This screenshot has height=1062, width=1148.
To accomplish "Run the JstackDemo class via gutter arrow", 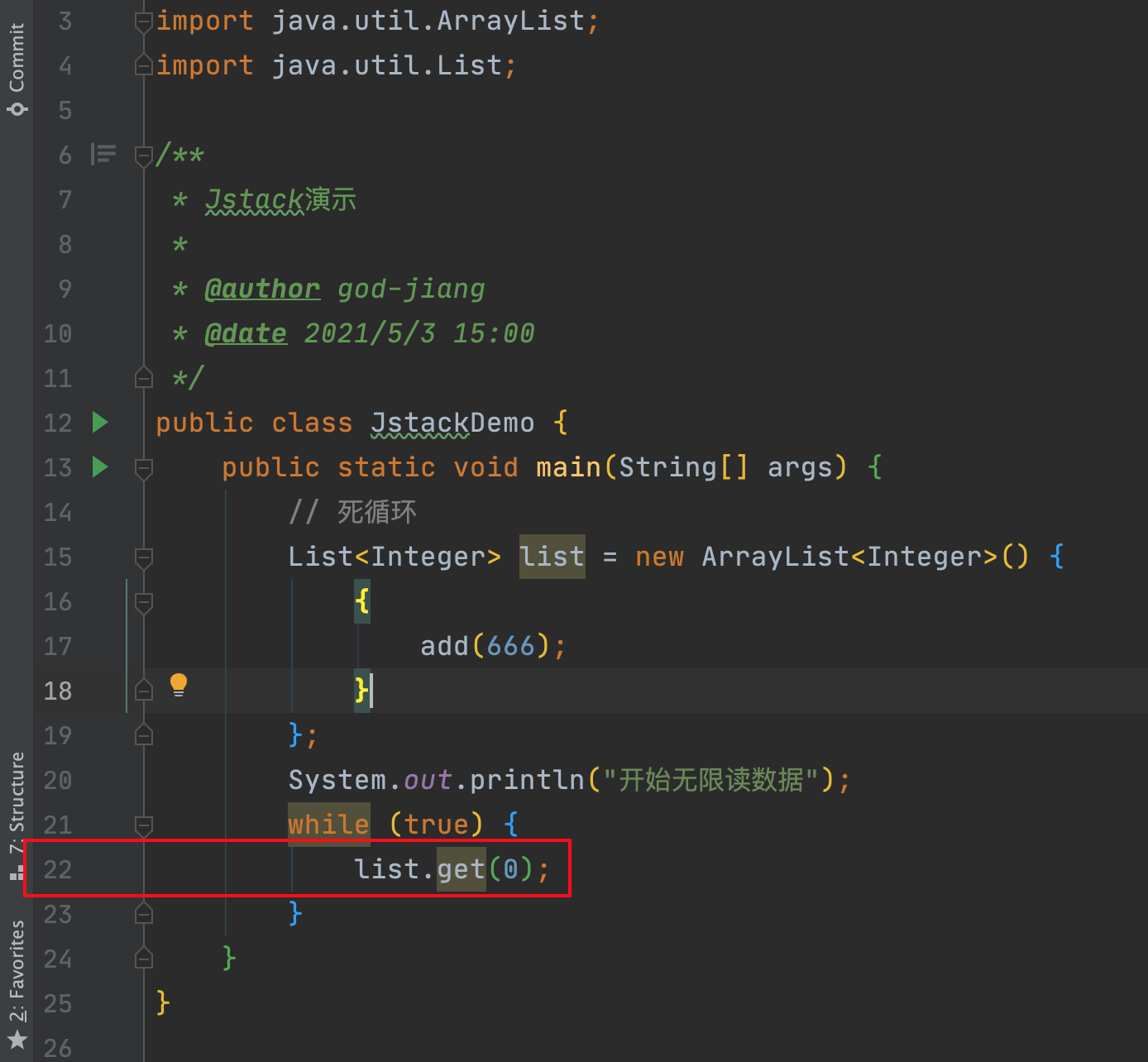I will 100,423.
